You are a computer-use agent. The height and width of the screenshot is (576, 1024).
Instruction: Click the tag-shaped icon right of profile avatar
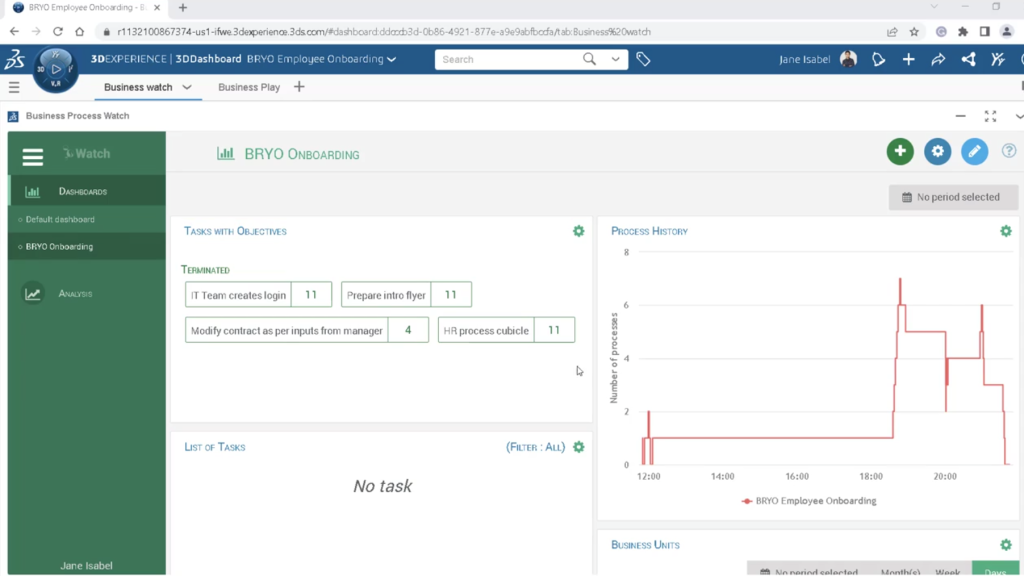878,59
